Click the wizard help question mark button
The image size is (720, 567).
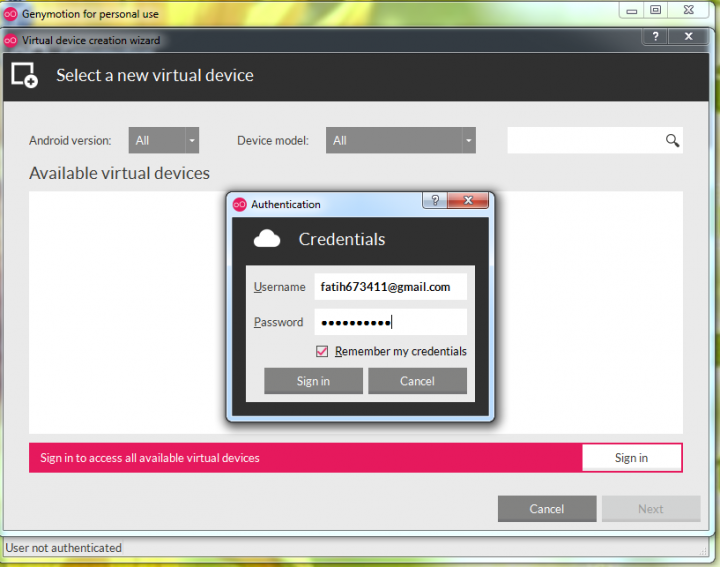(x=655, y=36)
